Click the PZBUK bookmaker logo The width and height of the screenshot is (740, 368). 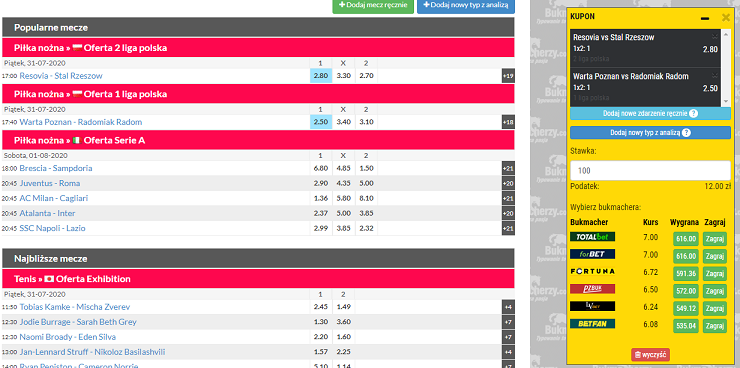[x=592, y=289]
